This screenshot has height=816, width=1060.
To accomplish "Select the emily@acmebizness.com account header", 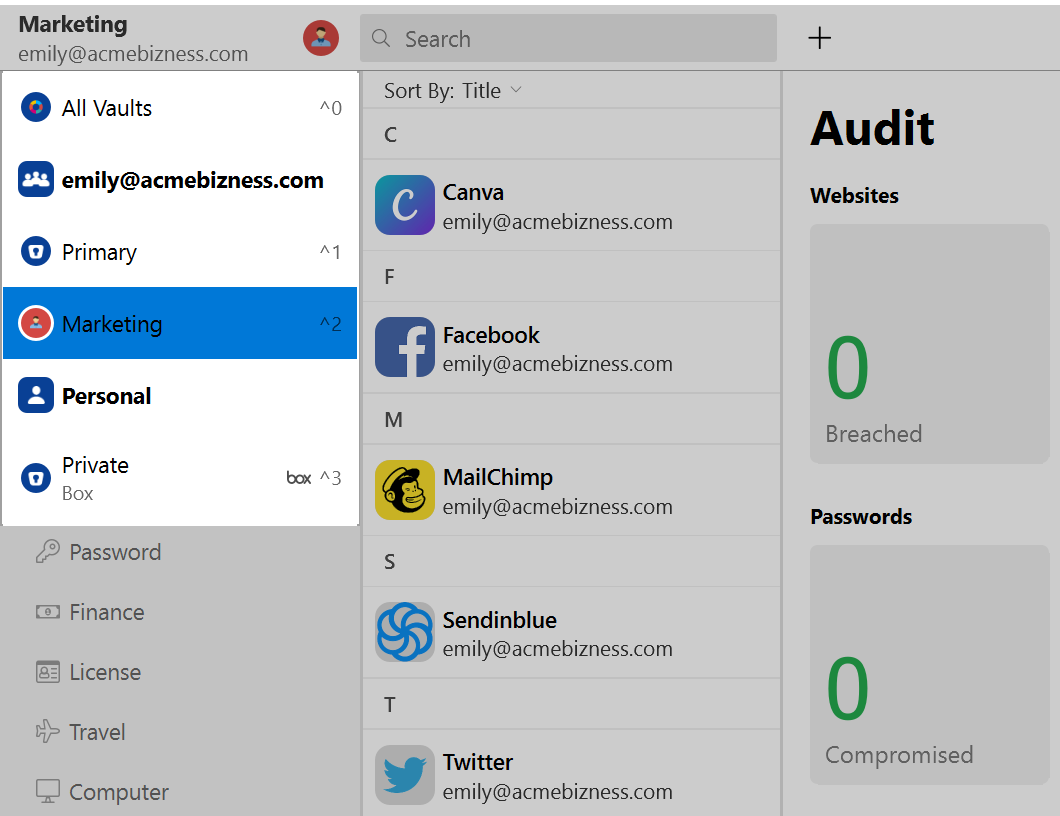I will [180, 180].
